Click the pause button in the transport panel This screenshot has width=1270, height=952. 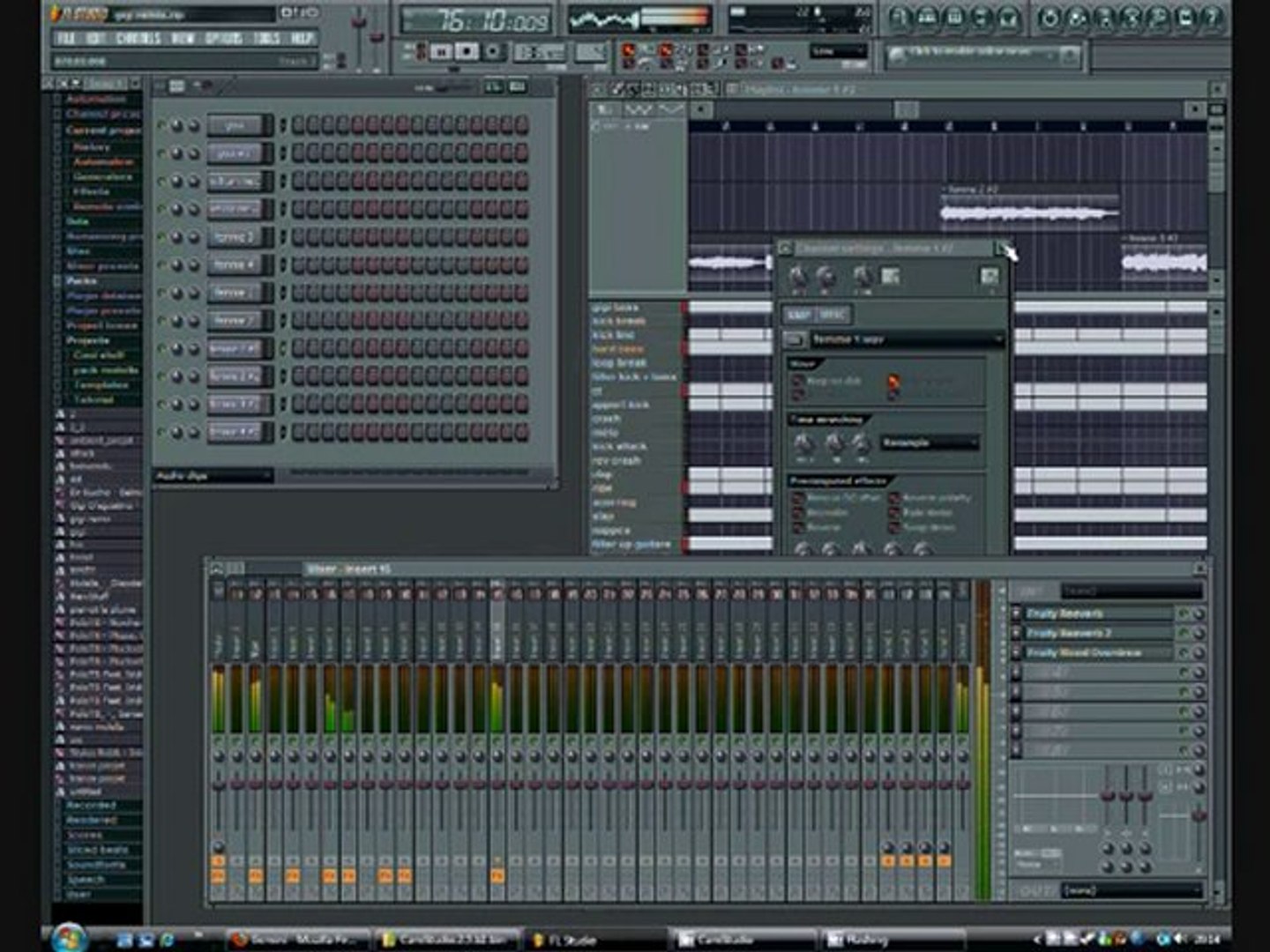click(x=440, y=52)
